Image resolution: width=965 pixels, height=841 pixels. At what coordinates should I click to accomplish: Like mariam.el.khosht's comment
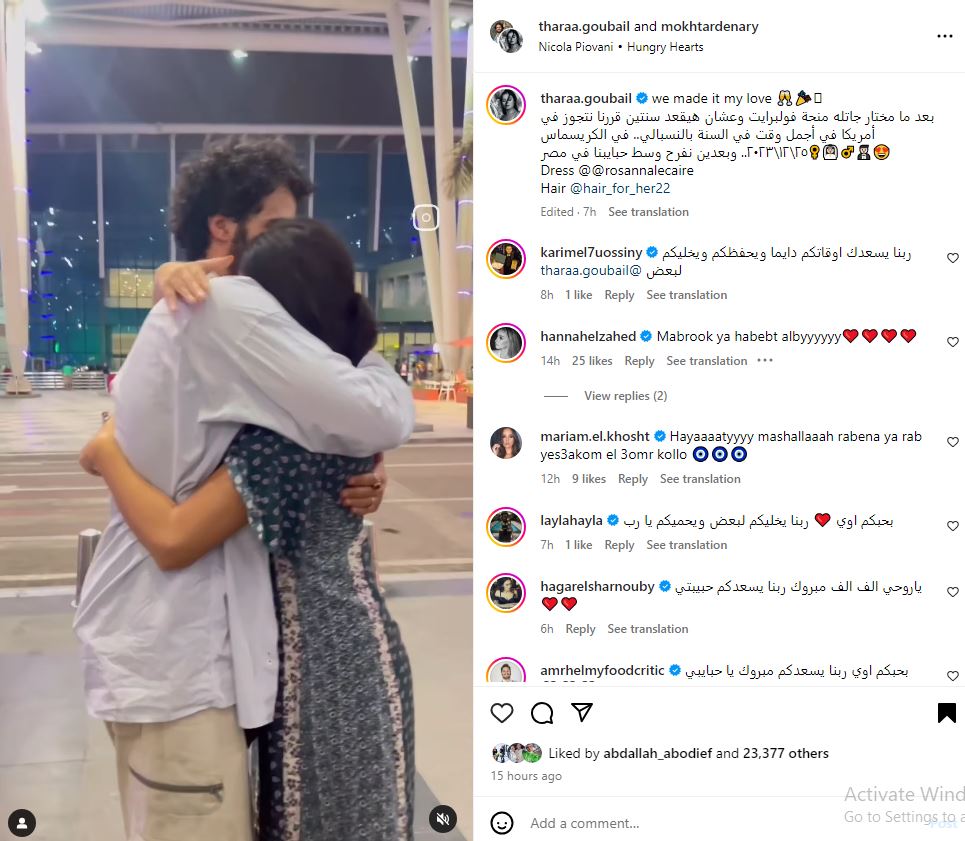953,442
